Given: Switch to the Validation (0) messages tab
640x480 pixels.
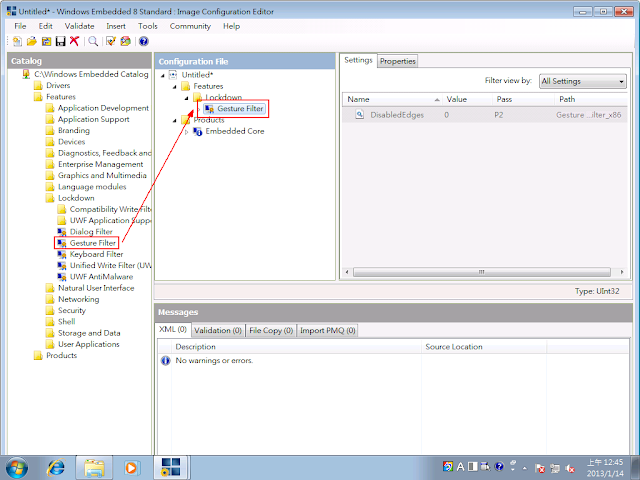Looking at the screenshot, I should coord(218,330).
